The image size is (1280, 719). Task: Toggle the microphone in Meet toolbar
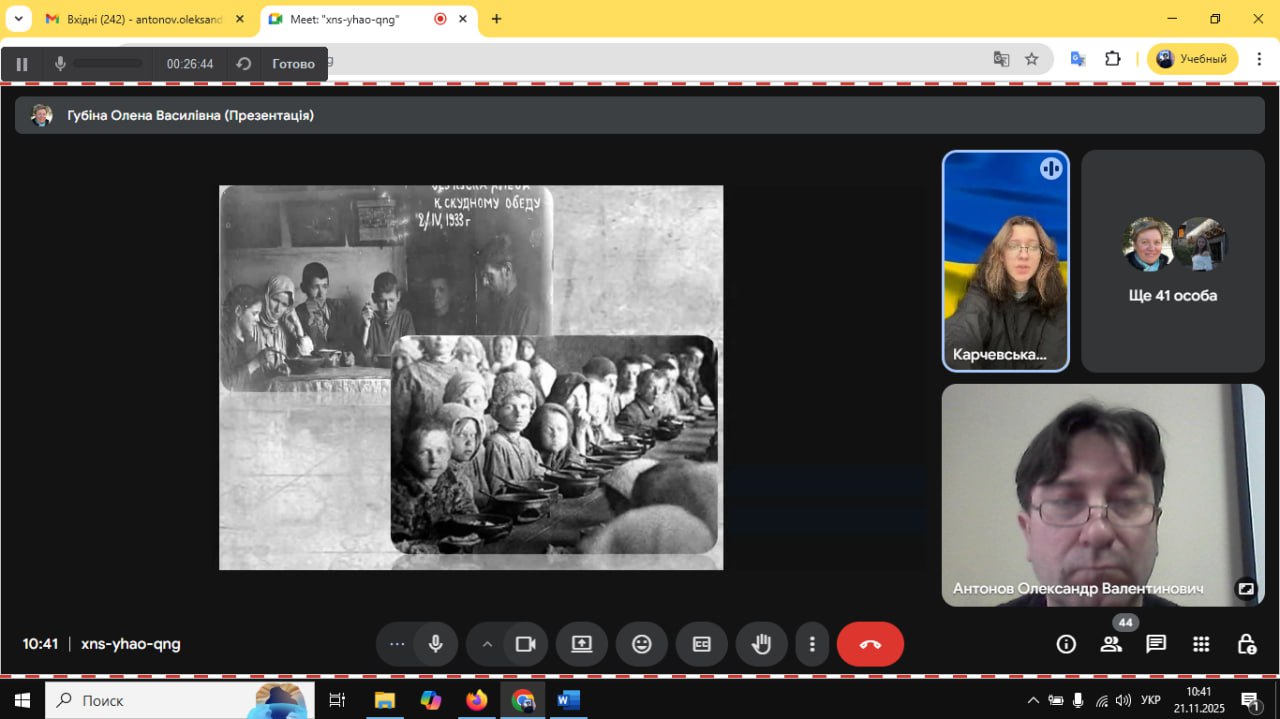pyautogui.click(x=436, y=644)
